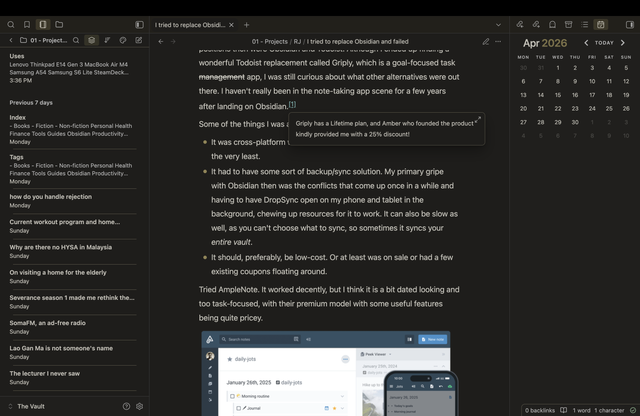The image size is (640, 416).
Task: Collapse the left sidebar
Action: [139, 25]
